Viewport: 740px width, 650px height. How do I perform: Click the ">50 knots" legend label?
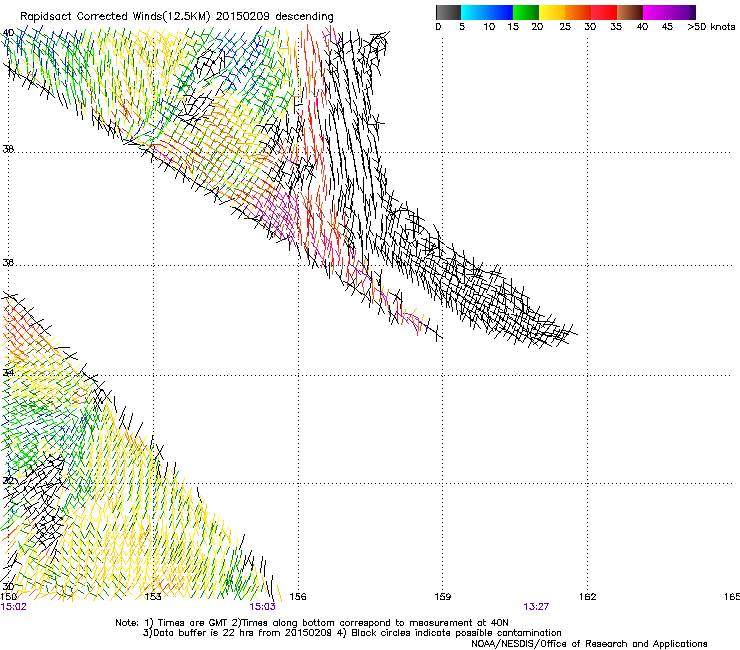pyautogui.click(x=711, y=27)
